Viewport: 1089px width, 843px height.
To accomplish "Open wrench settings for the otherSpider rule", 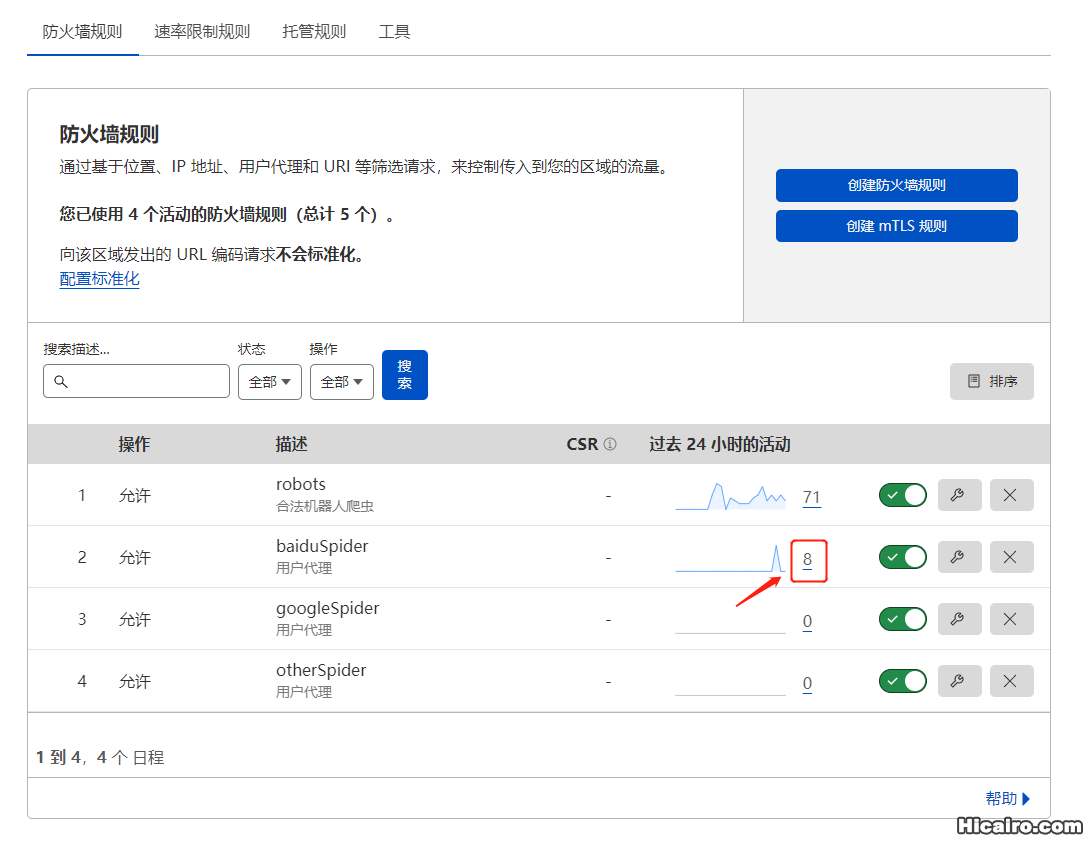I will 959,680.
